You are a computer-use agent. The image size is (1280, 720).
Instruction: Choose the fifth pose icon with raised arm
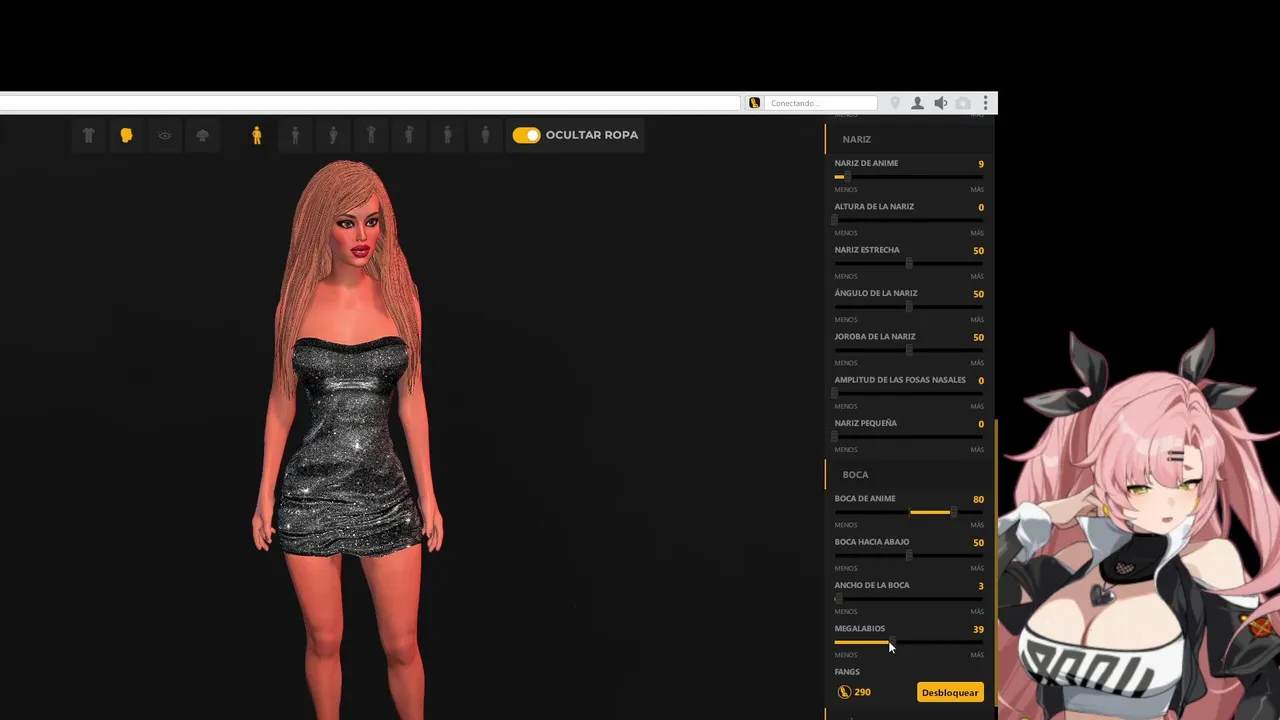[409, 135]
